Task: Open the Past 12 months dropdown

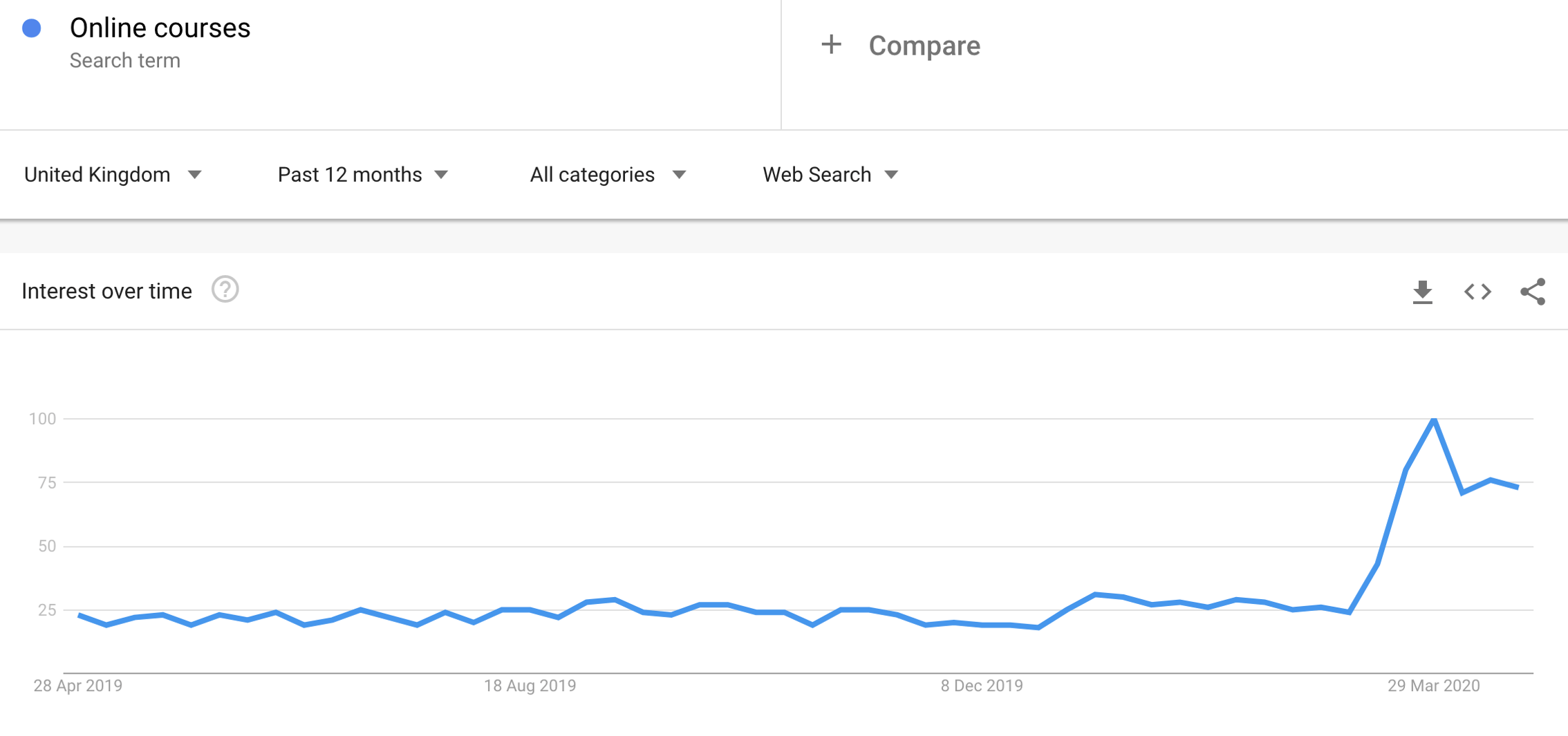Action: coord(363,175)
